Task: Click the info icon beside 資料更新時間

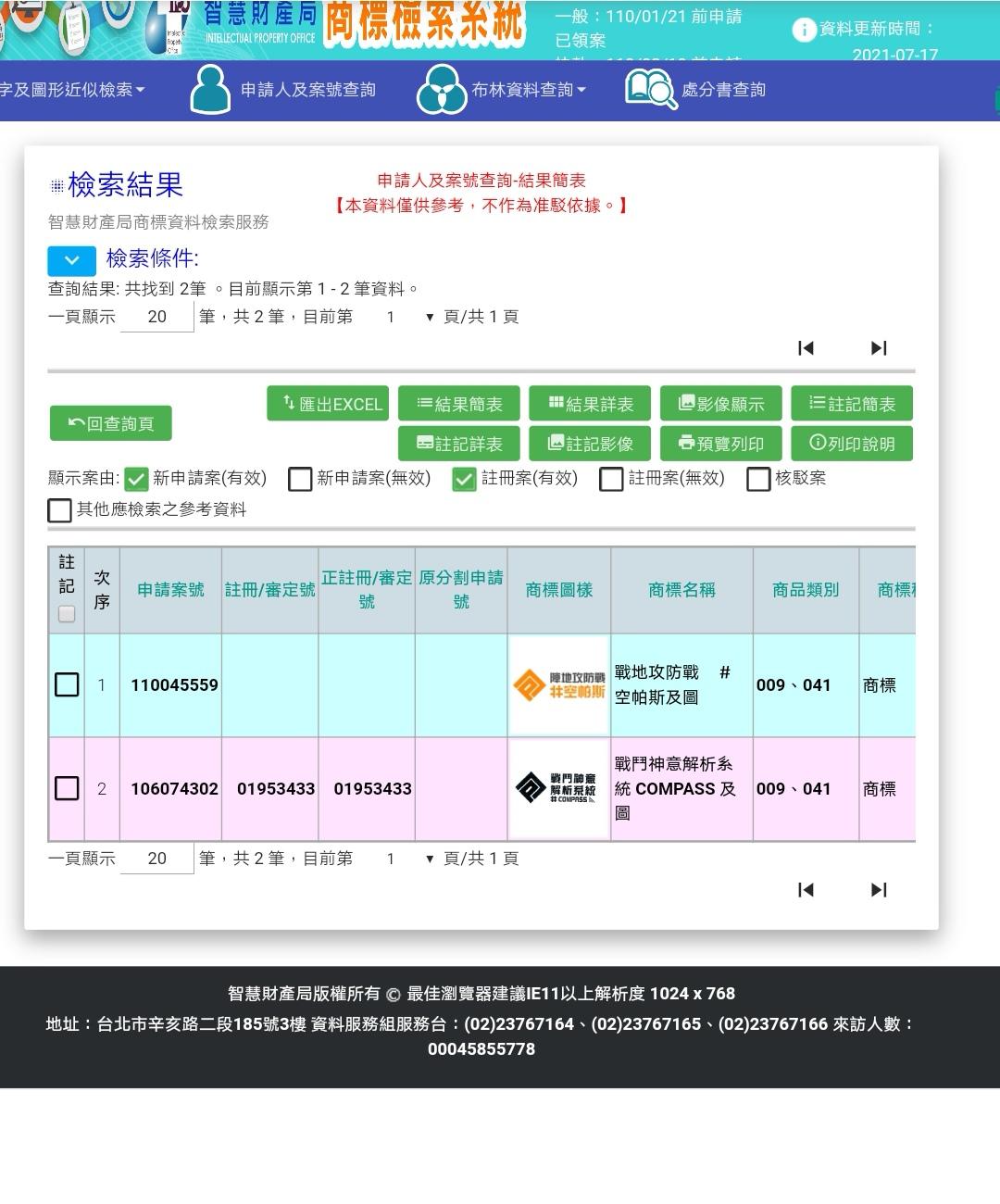Action: (804, 30)
